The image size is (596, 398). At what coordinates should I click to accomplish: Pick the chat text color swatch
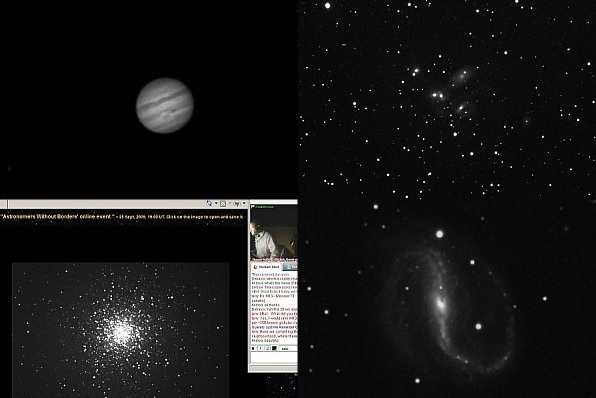coord(274,348)
